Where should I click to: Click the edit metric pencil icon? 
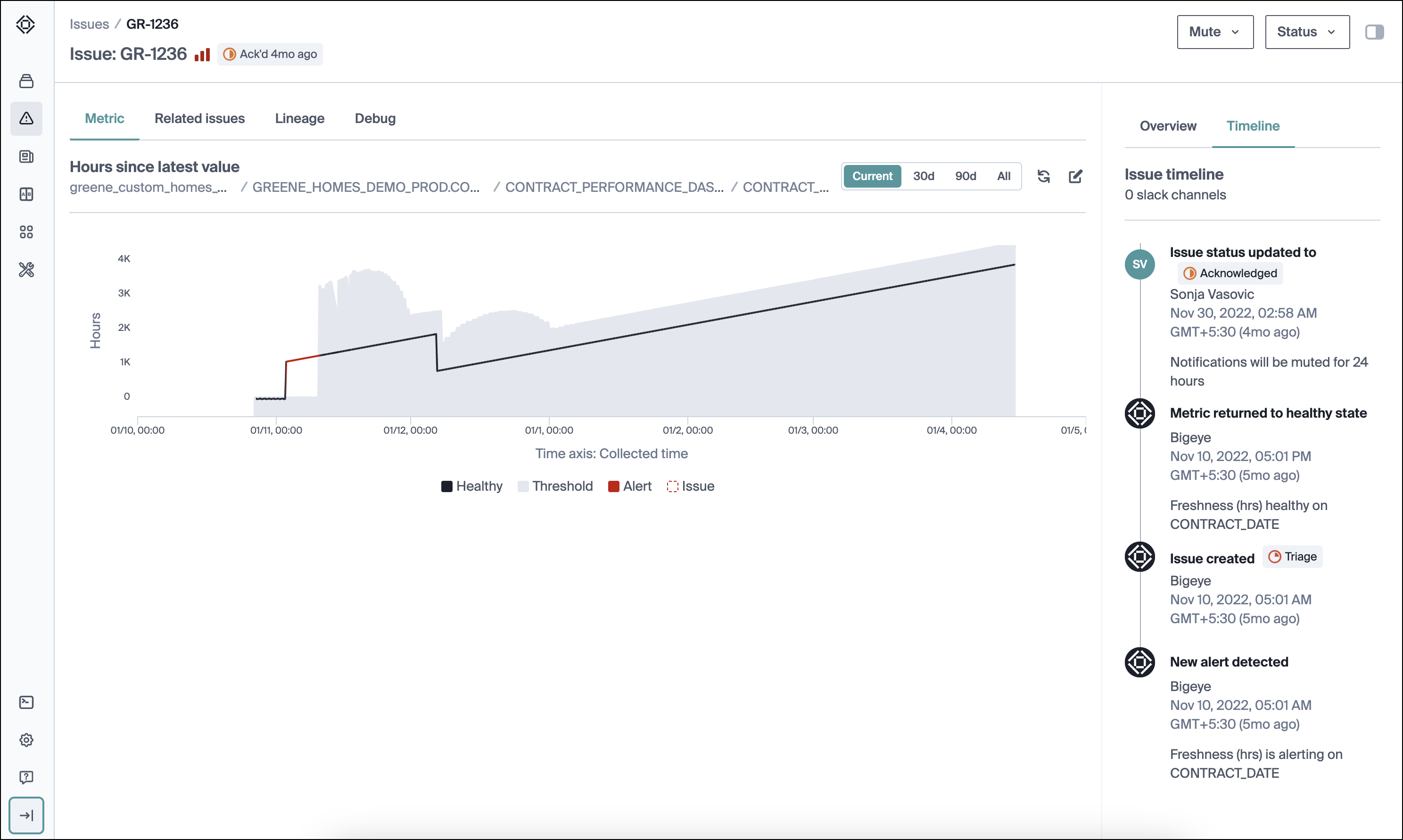(1075, 177)
